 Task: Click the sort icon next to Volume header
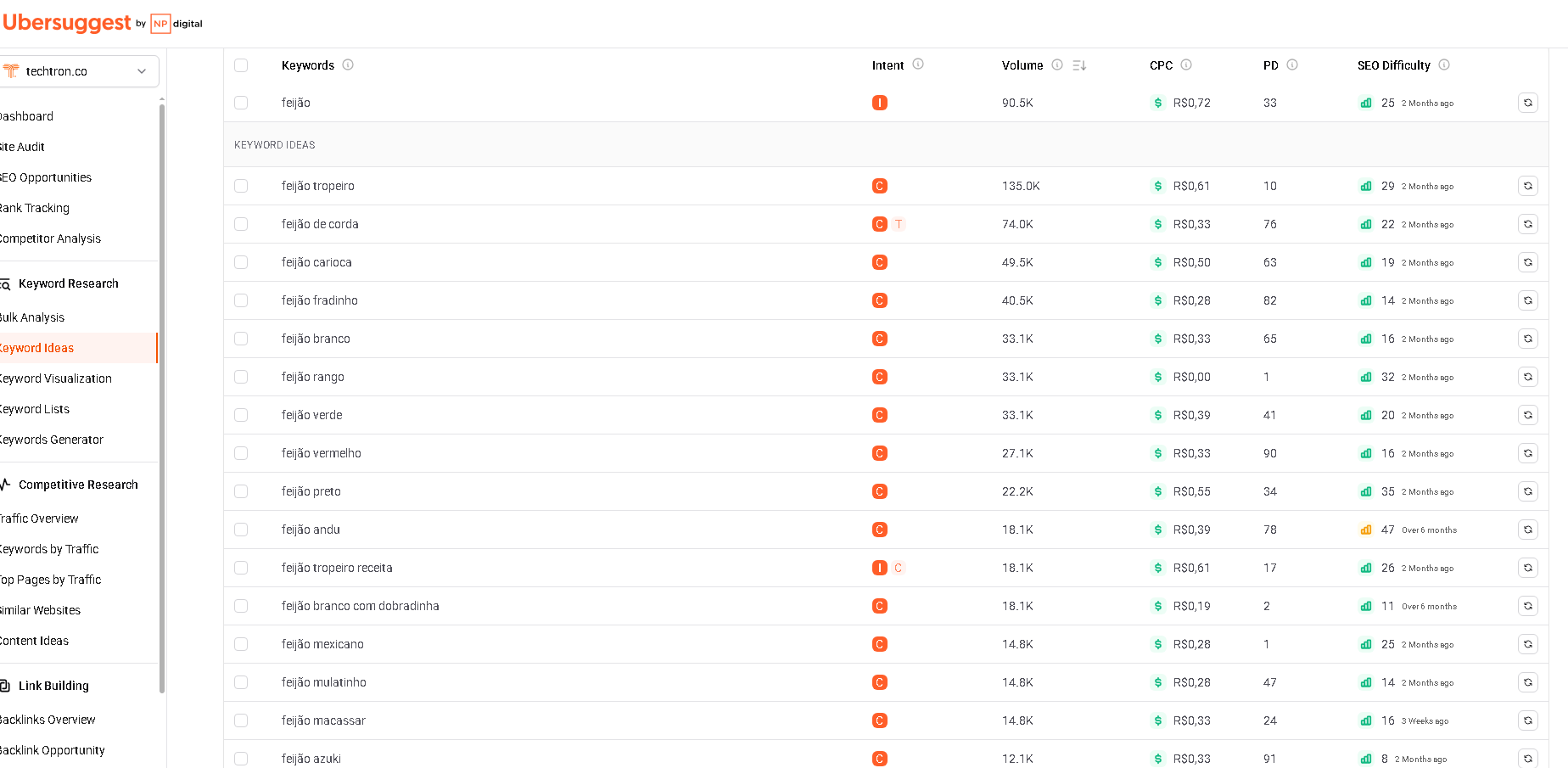coord(1078,65)
